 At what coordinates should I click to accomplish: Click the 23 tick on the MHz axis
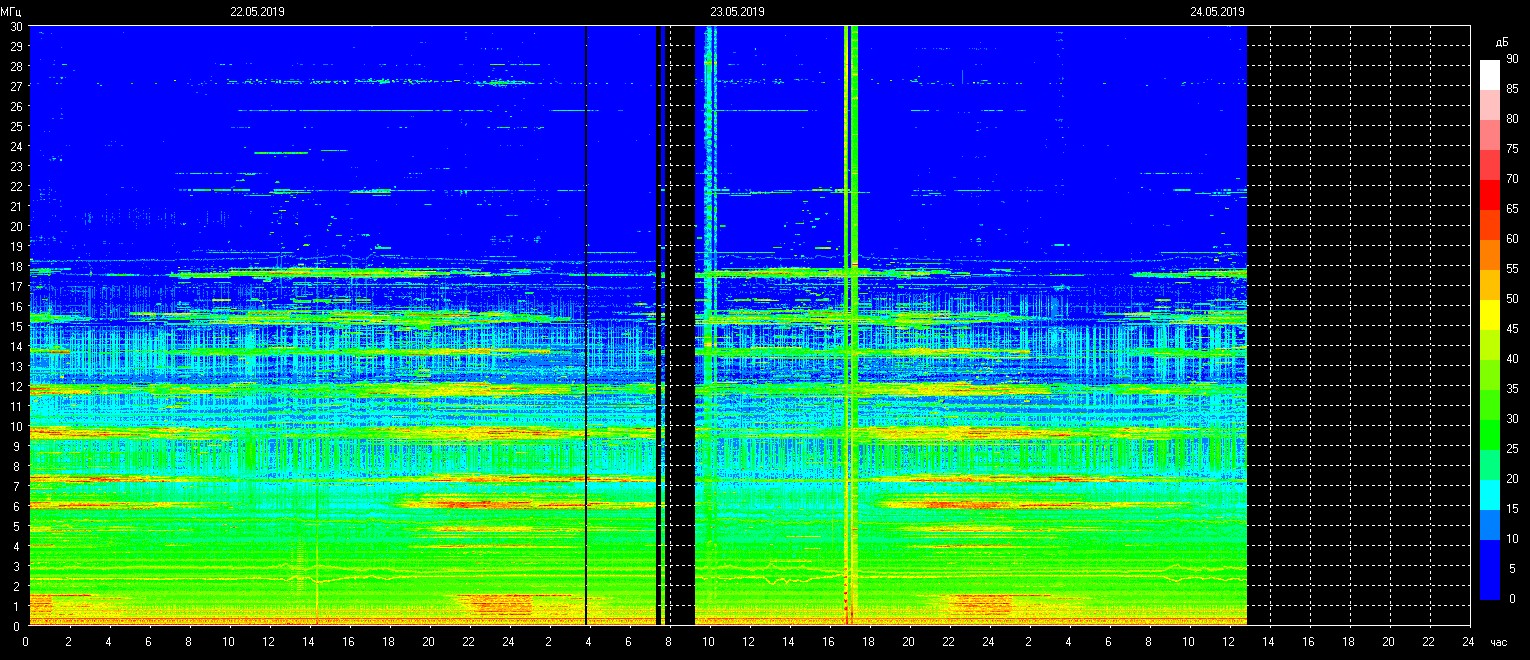coord(16,166)
